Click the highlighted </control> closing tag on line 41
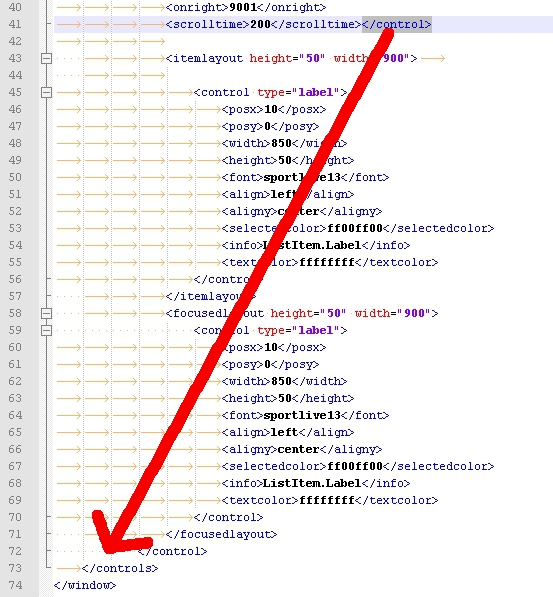Viewport: 553px width, 597px height. point(396,24)
